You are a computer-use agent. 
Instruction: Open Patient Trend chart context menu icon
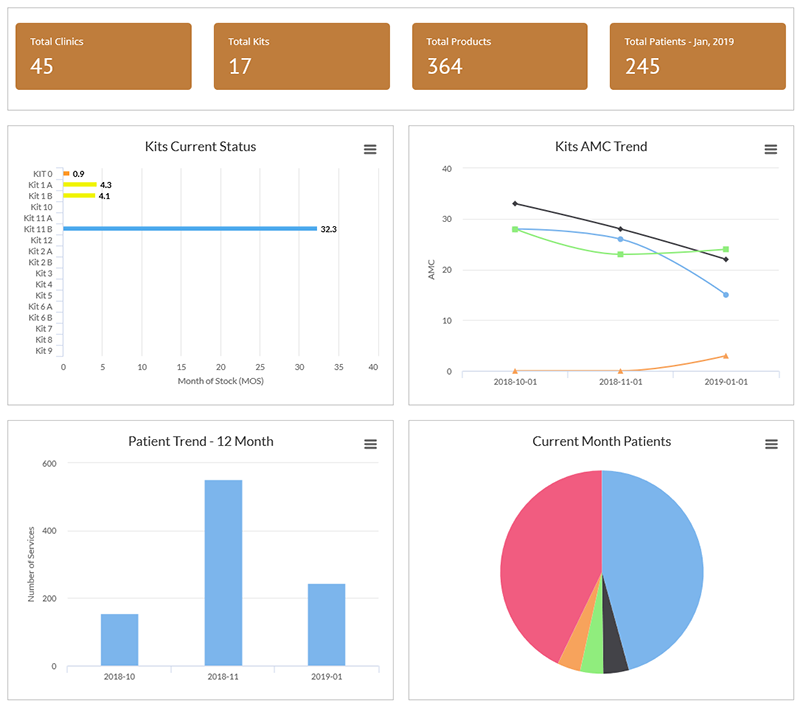(370, 444)
